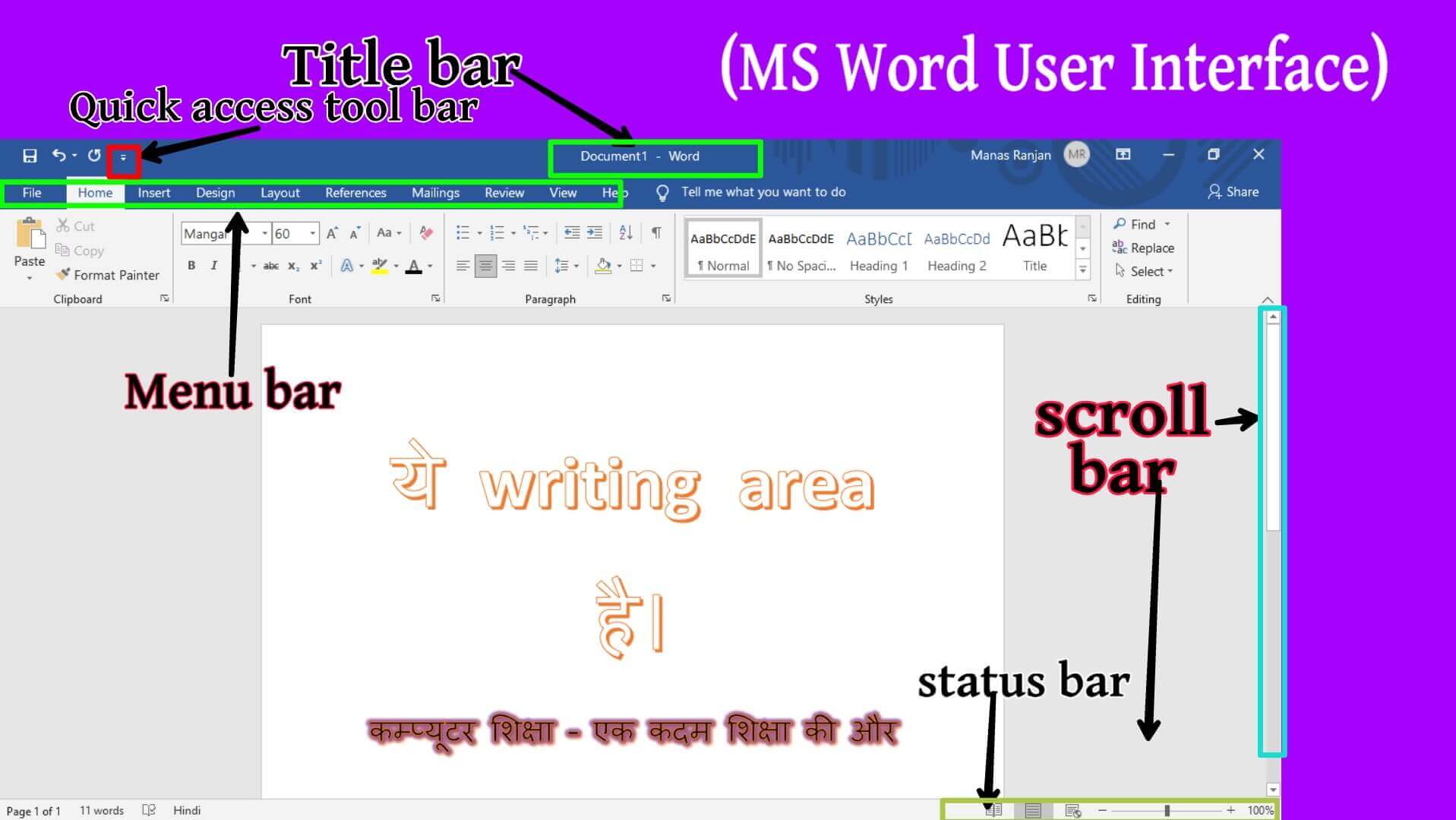
Task: Open Find in the Editing group
Action: 1139,224
